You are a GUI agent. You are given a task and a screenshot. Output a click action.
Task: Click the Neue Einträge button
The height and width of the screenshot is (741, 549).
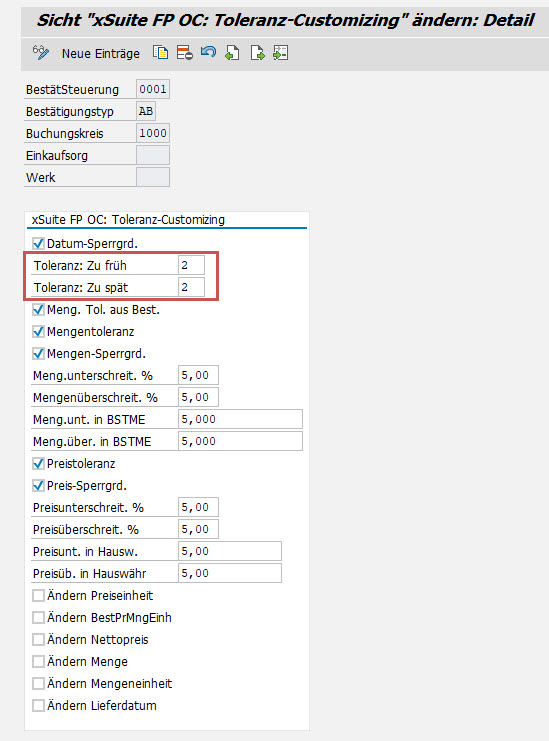coord(101,53)
